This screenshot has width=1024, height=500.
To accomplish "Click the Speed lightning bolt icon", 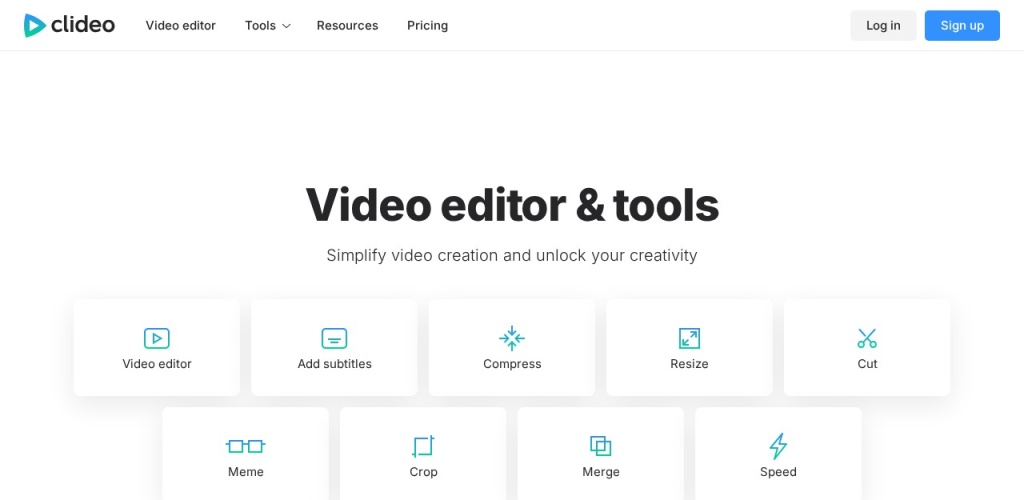I will (x=778, y=446).
